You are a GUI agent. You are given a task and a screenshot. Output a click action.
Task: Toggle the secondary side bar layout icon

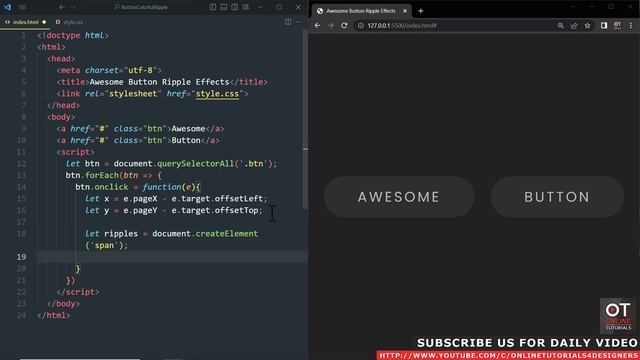coord(235,7)
